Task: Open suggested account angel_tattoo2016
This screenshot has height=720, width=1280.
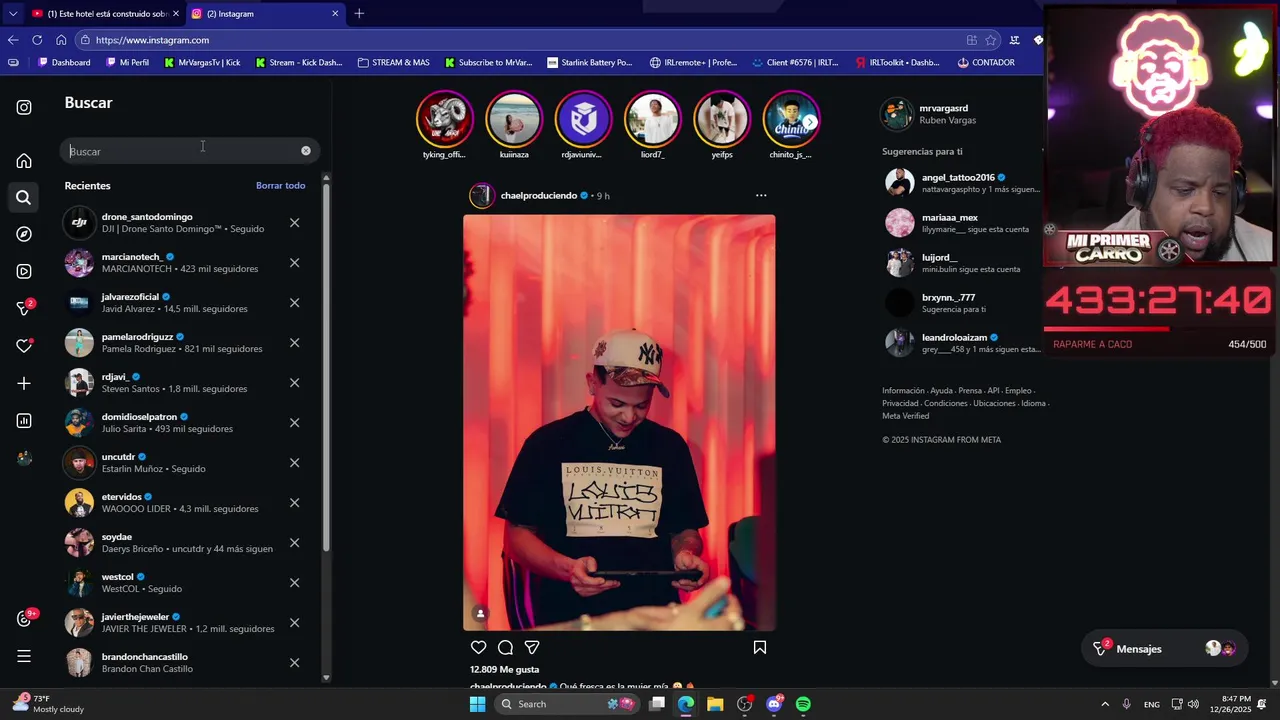Action: pos(958,177)
